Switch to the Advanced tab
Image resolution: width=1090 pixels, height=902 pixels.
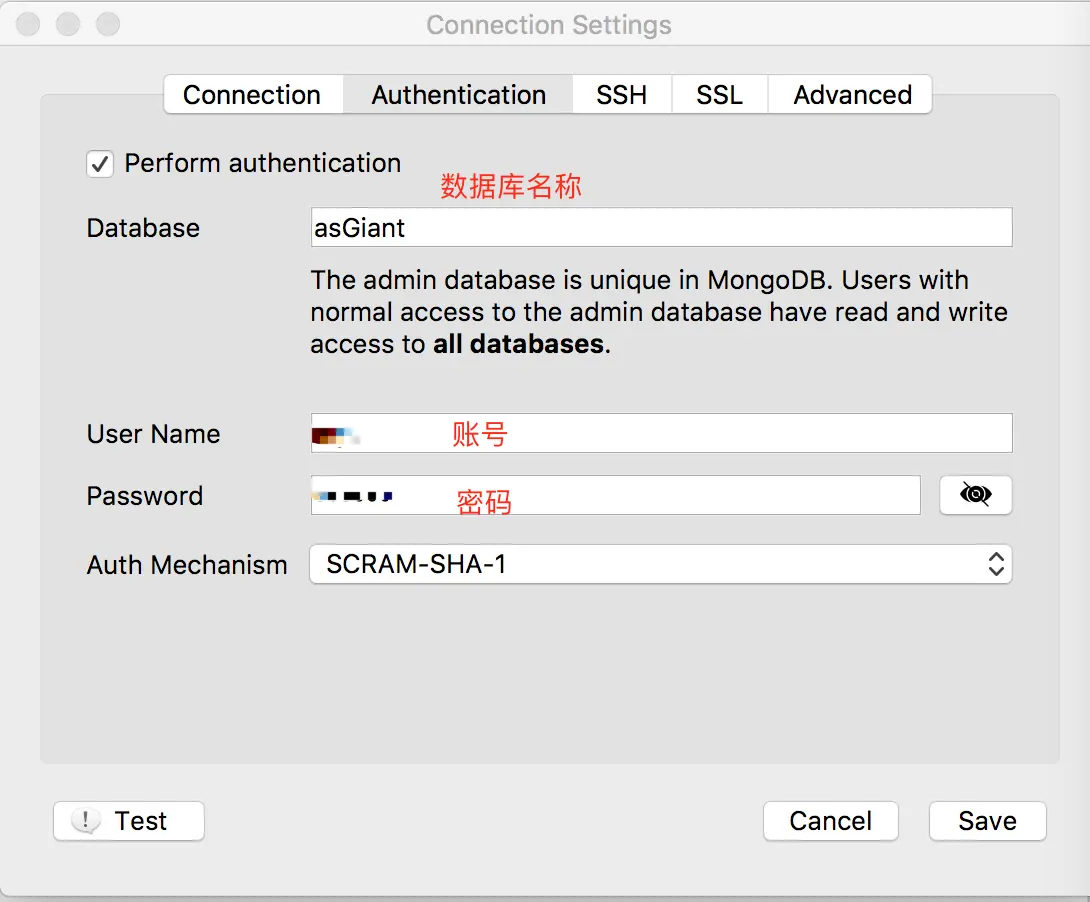click(x=851, y=95)
